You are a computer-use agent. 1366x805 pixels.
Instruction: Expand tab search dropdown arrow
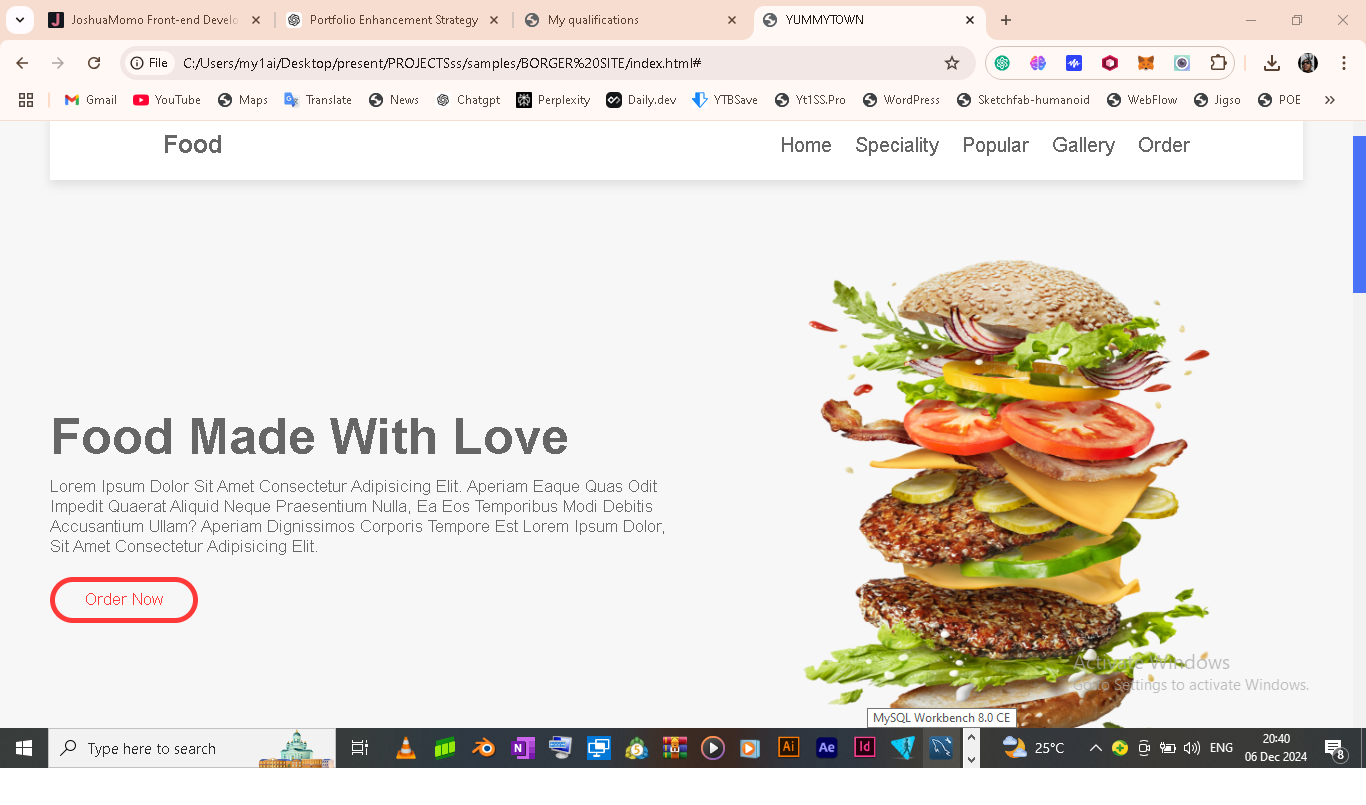click(x=20, y=20)
